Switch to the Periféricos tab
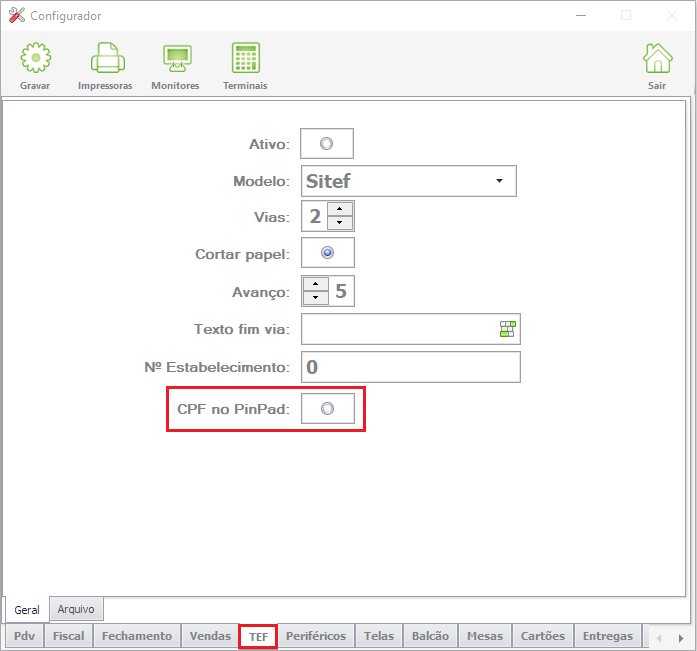The image size is (697, 651). pyautogui.click(x=316, y=636)
